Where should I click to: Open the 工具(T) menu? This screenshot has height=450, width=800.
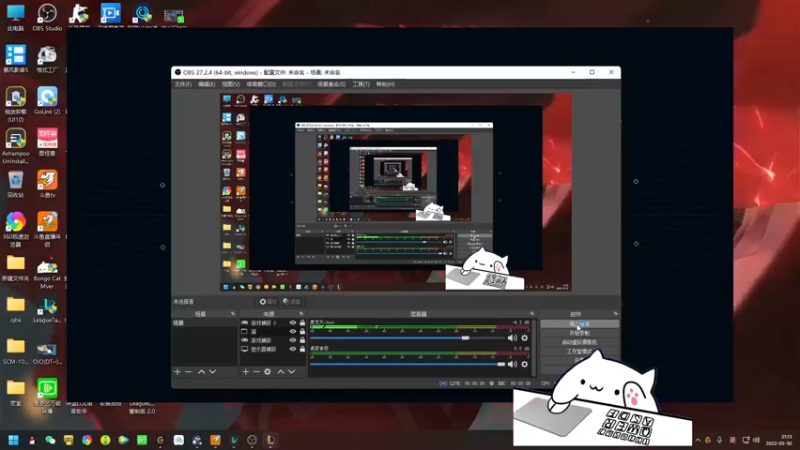[x=361, y=84]
